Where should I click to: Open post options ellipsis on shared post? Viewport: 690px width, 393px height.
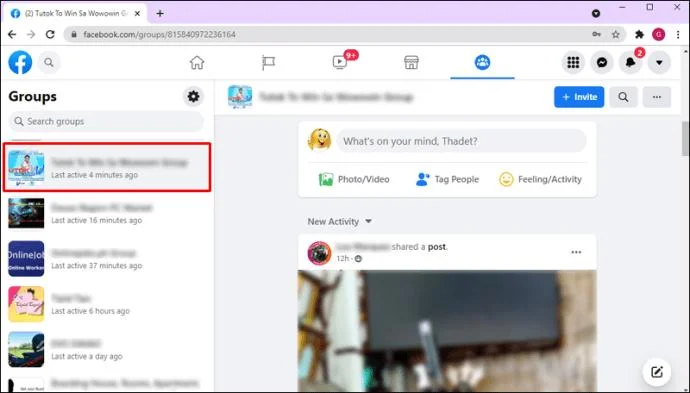tap(576, 252)
